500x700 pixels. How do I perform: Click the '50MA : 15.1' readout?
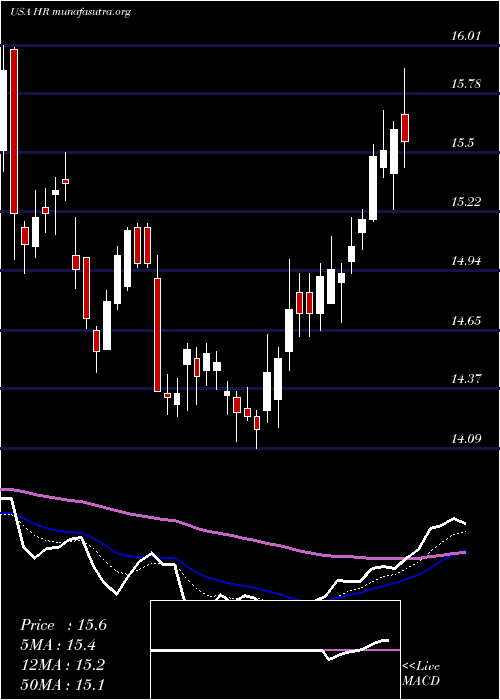tap(62, 684)
